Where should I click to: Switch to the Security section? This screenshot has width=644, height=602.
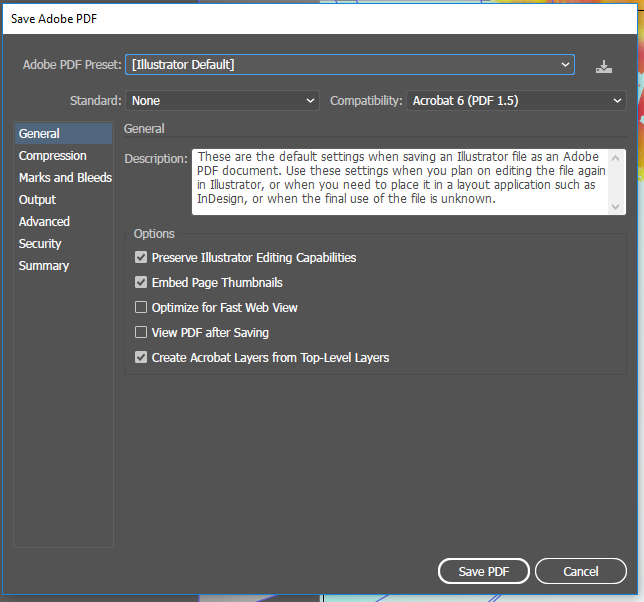click(x=40, y=244)
